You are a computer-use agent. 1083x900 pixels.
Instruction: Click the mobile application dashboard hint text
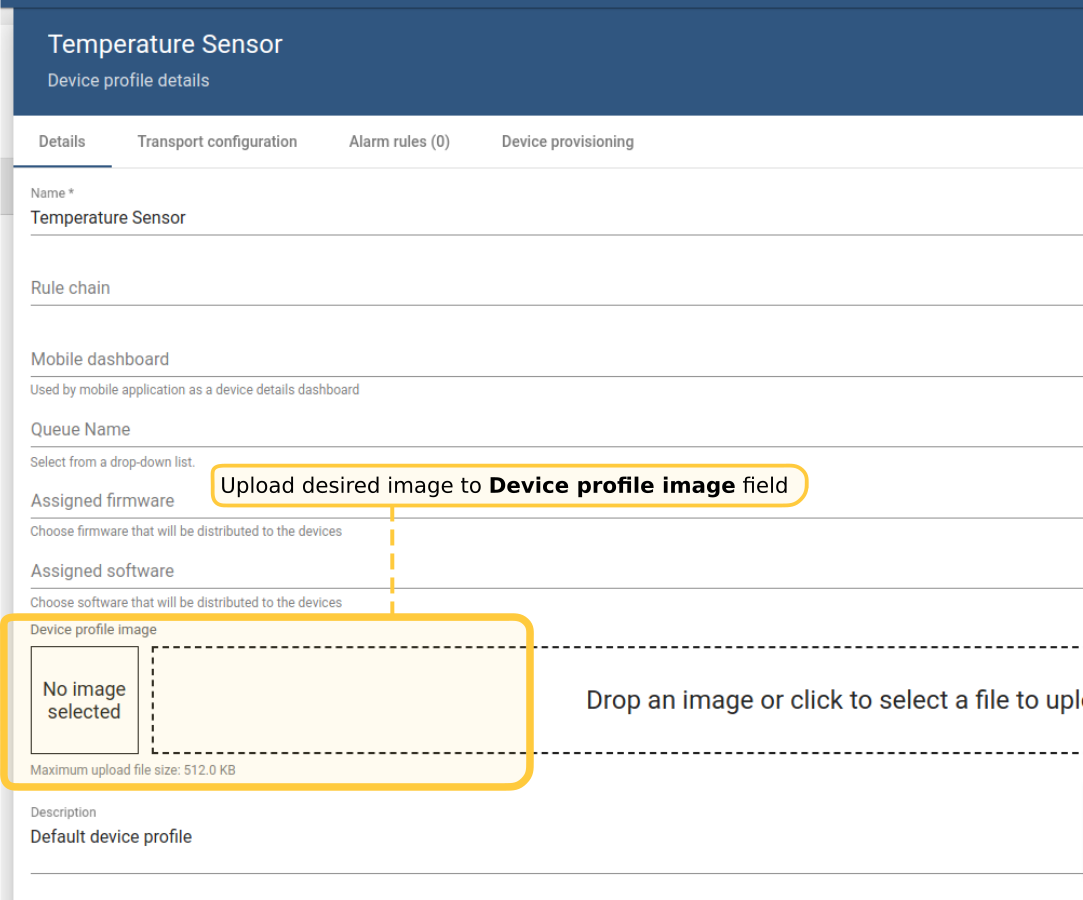[x=194, y=390]
